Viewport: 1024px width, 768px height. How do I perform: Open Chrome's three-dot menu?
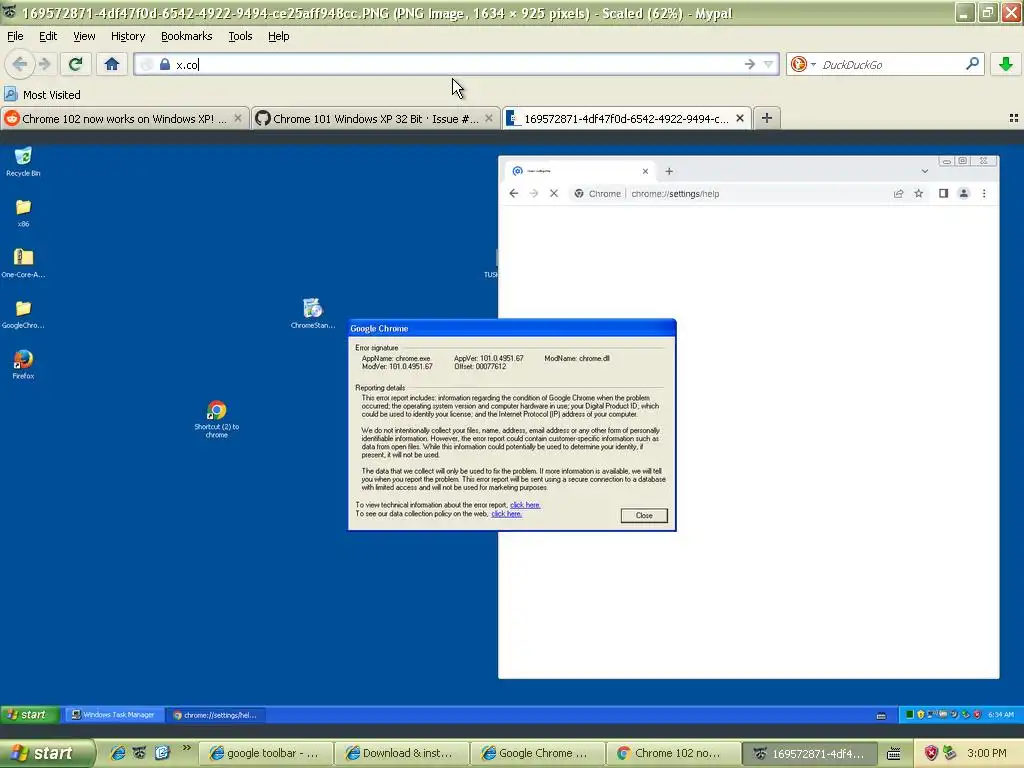click(984, 193)
